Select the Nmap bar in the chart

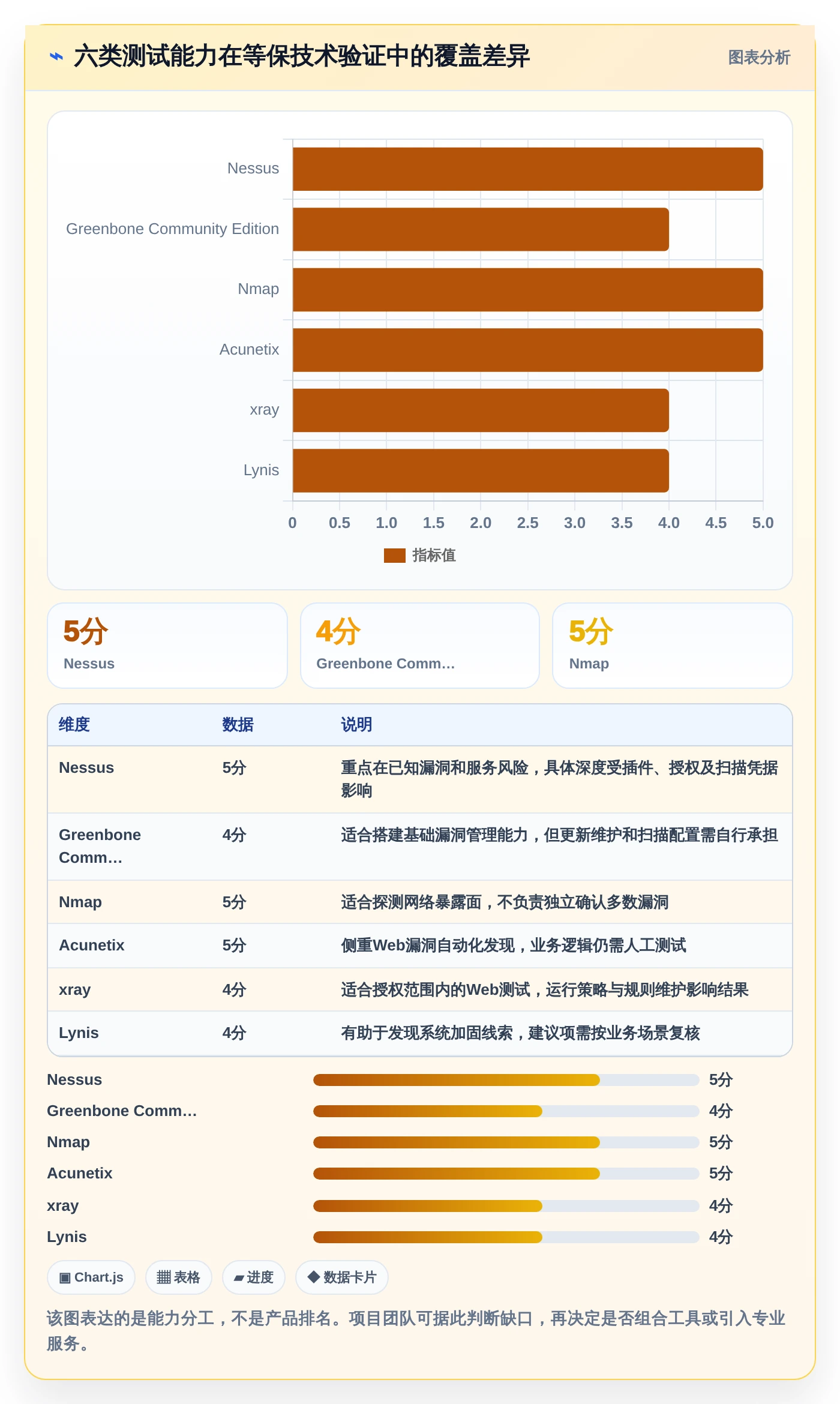point(528,290)
